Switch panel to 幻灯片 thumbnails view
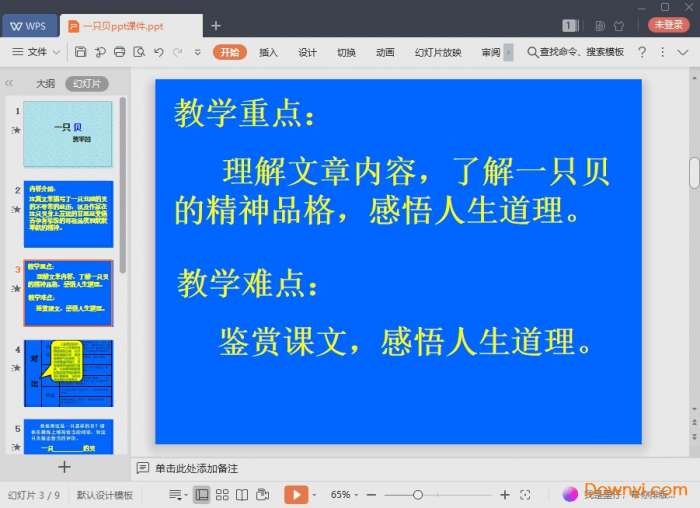700x508 pixels. point(87,83)
